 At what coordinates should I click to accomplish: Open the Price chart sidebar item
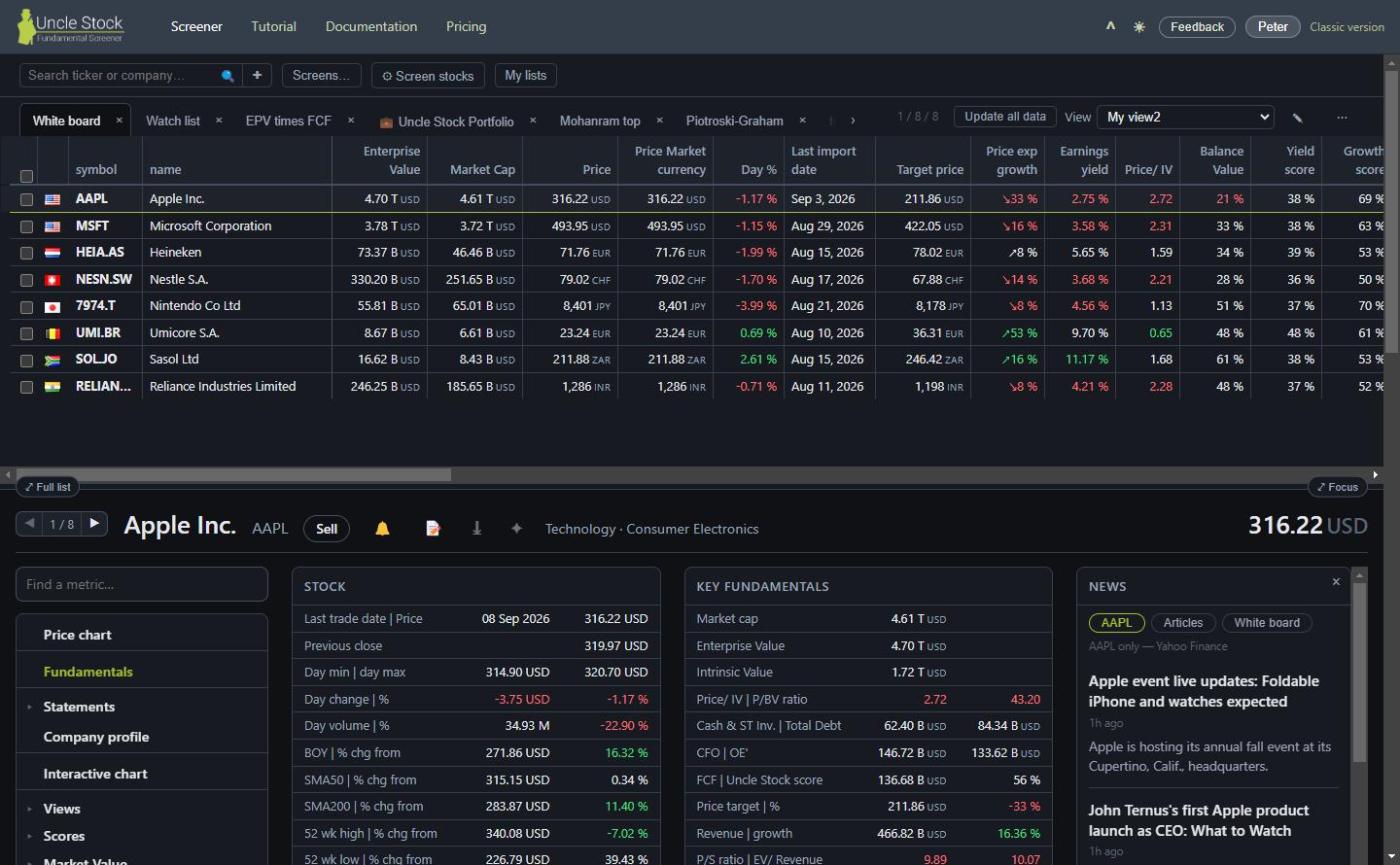(77, 635)
